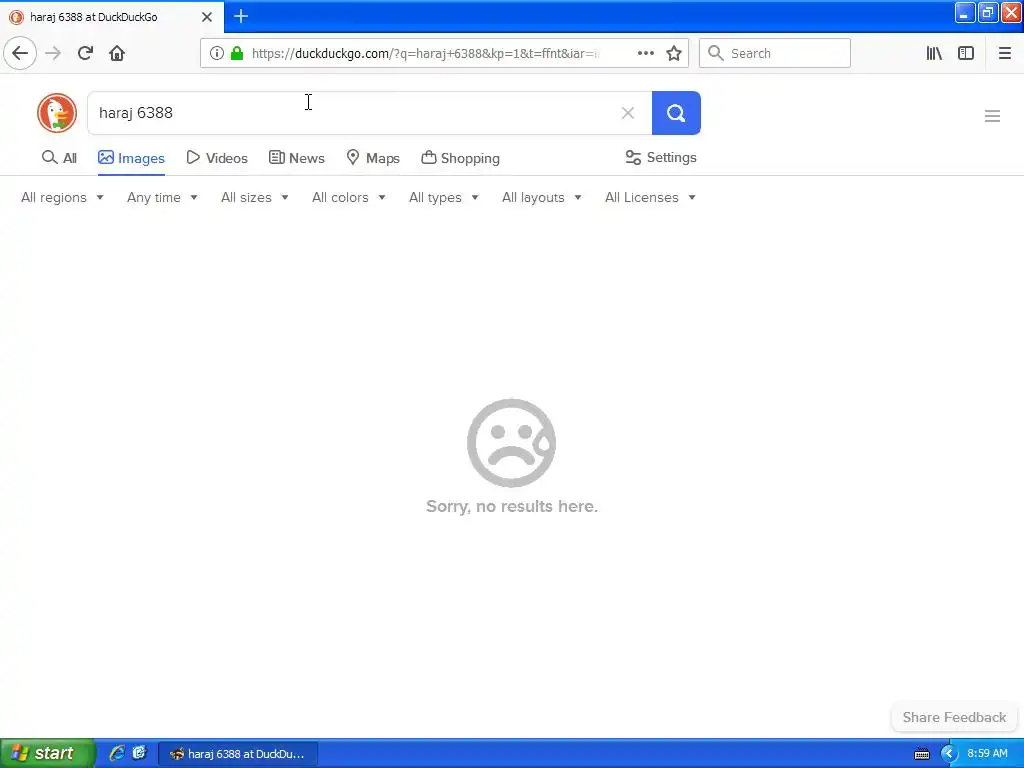
Task: Toggle the Firefox sidebar view
Action: pos(966,53)
